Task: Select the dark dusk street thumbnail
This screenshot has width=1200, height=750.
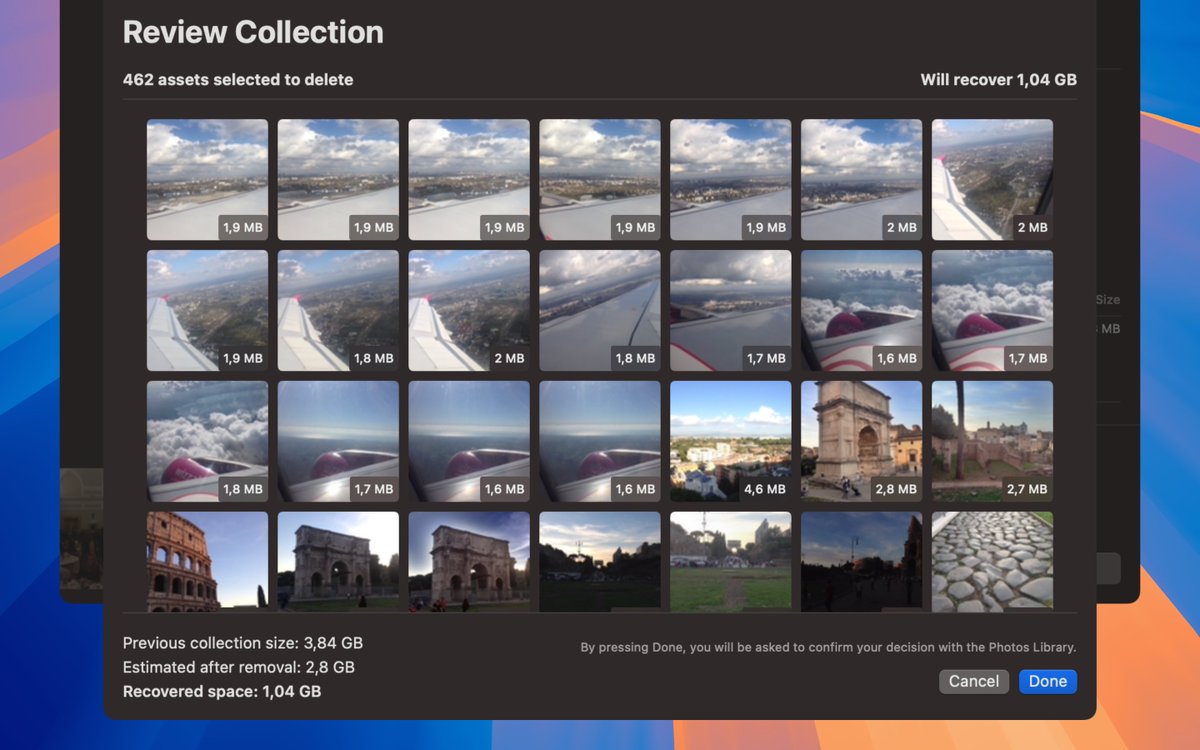Action: (861, 562)
